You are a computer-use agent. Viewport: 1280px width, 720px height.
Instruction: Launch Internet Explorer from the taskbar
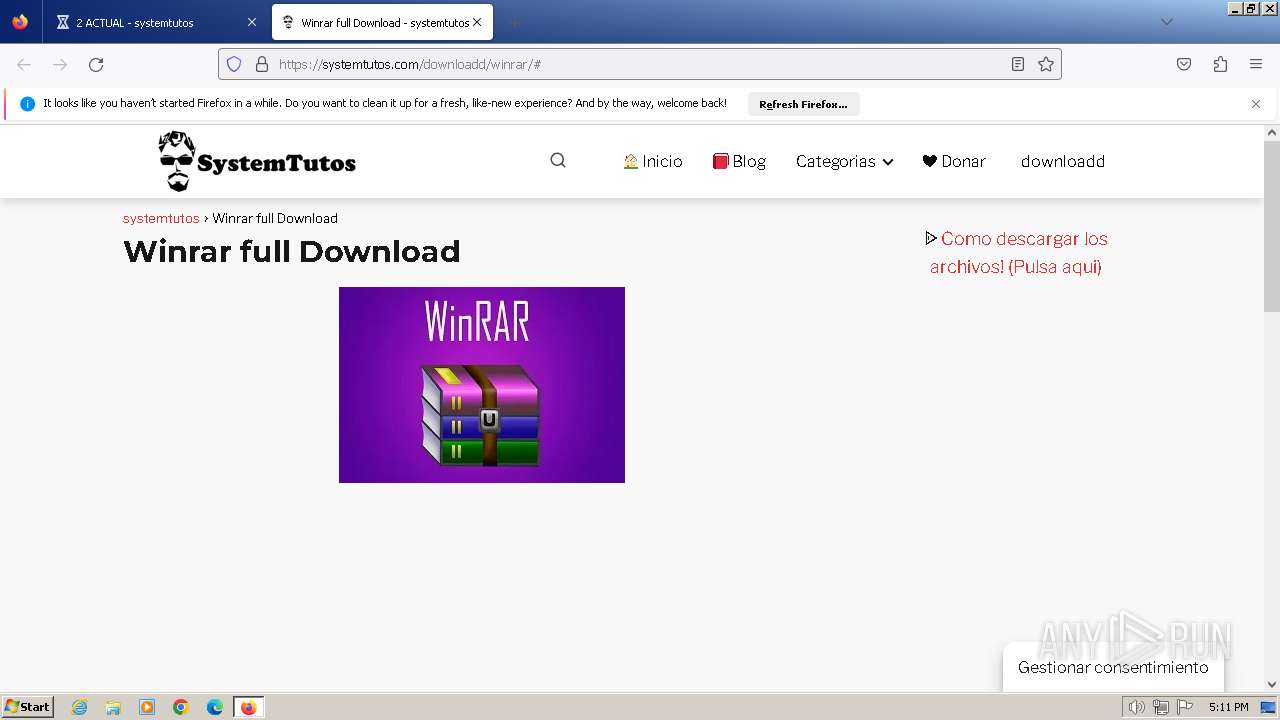click(79, 707)
